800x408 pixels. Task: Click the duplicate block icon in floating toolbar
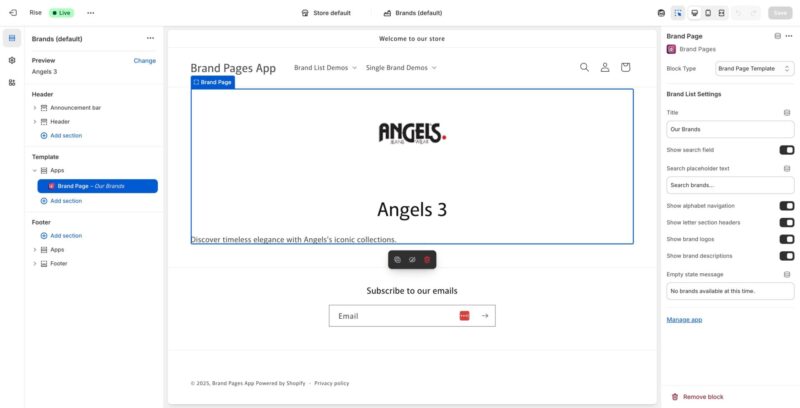point(397,260)
